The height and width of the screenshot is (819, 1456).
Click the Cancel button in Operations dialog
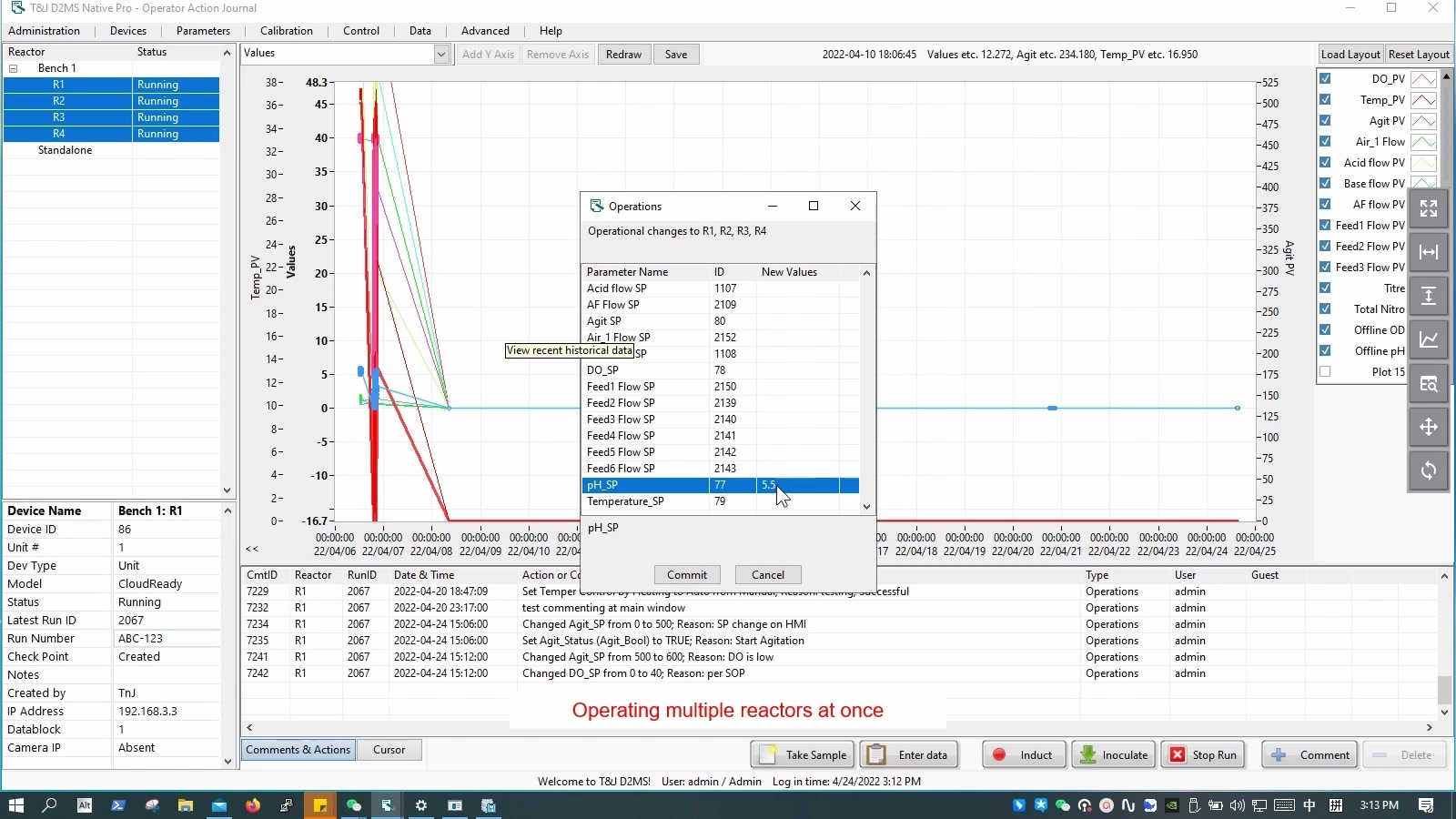pos(768,575)
